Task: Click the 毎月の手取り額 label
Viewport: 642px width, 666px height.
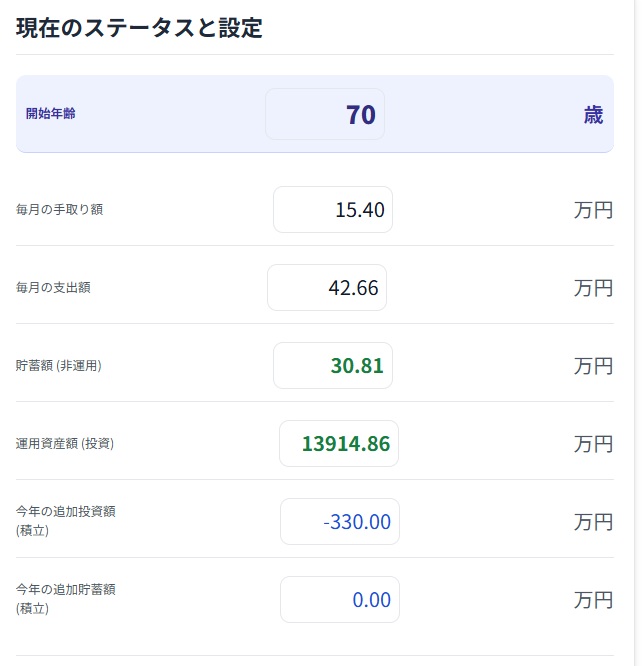Action: click(59, 209)
